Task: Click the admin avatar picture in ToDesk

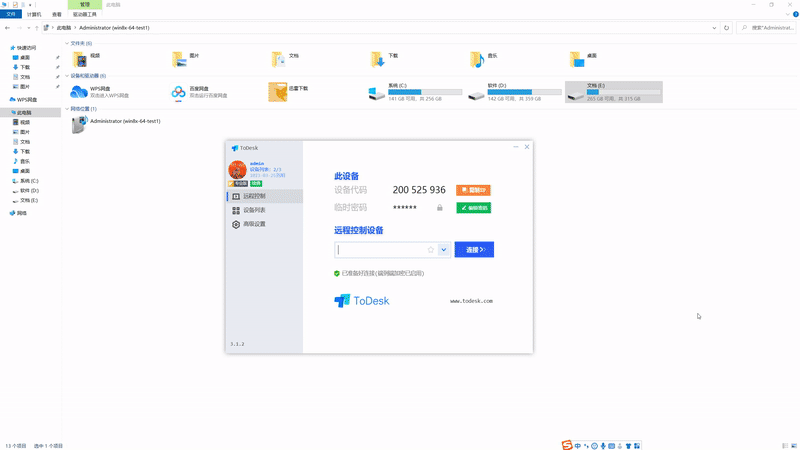Action: point(237,169)
